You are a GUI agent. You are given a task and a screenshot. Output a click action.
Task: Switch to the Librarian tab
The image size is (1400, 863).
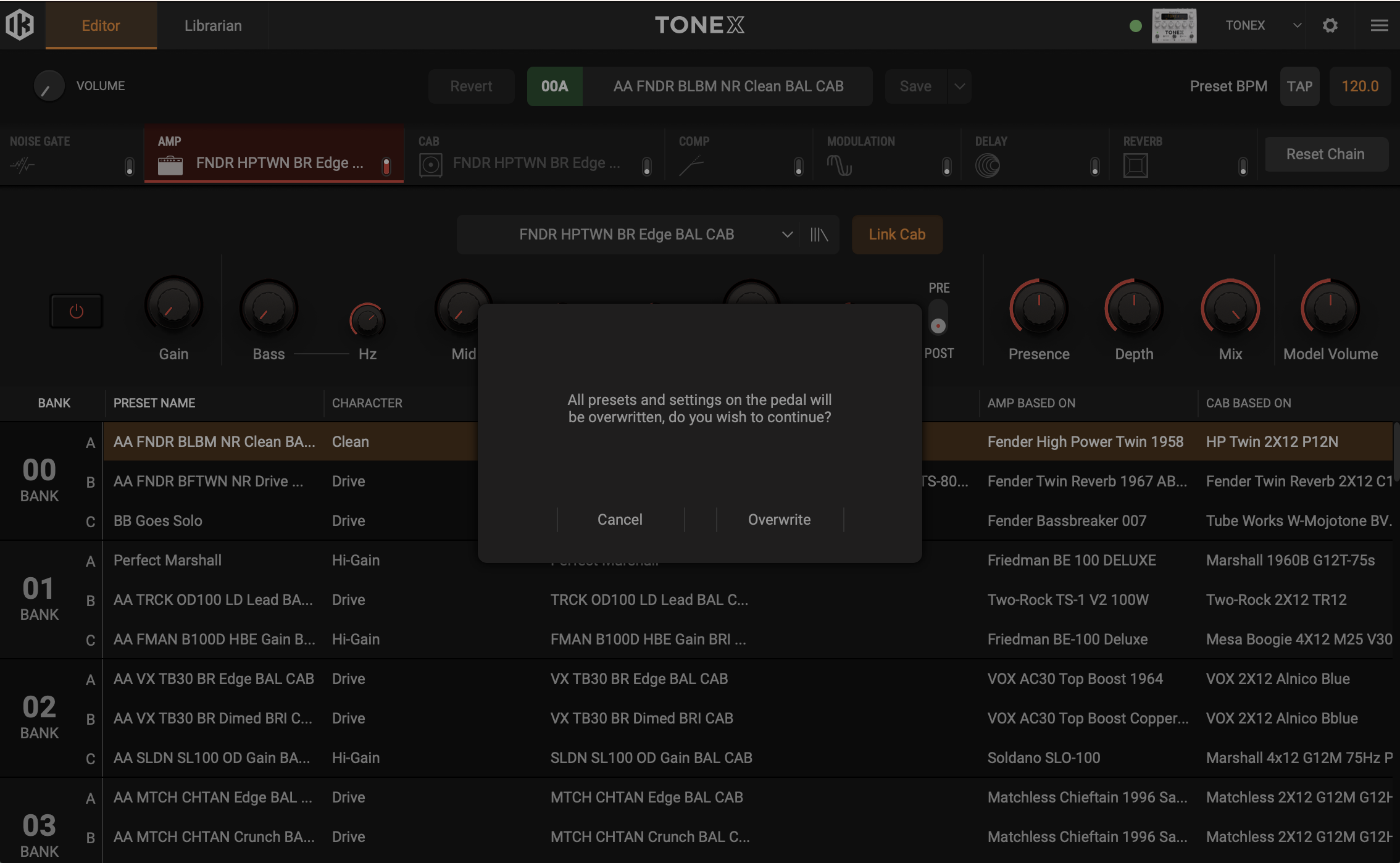click(213, 25)
